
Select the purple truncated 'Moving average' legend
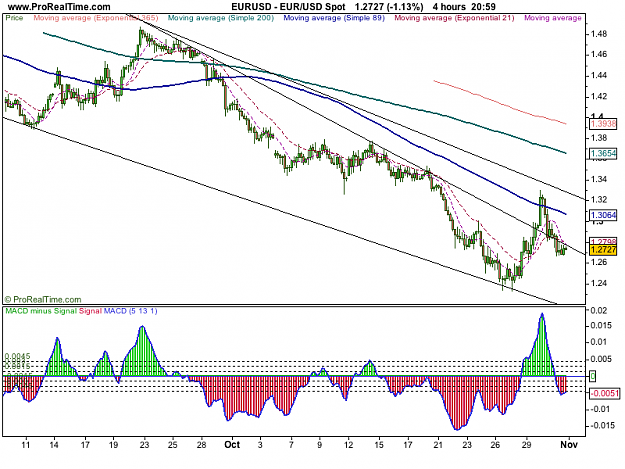[x=553, y=18]
